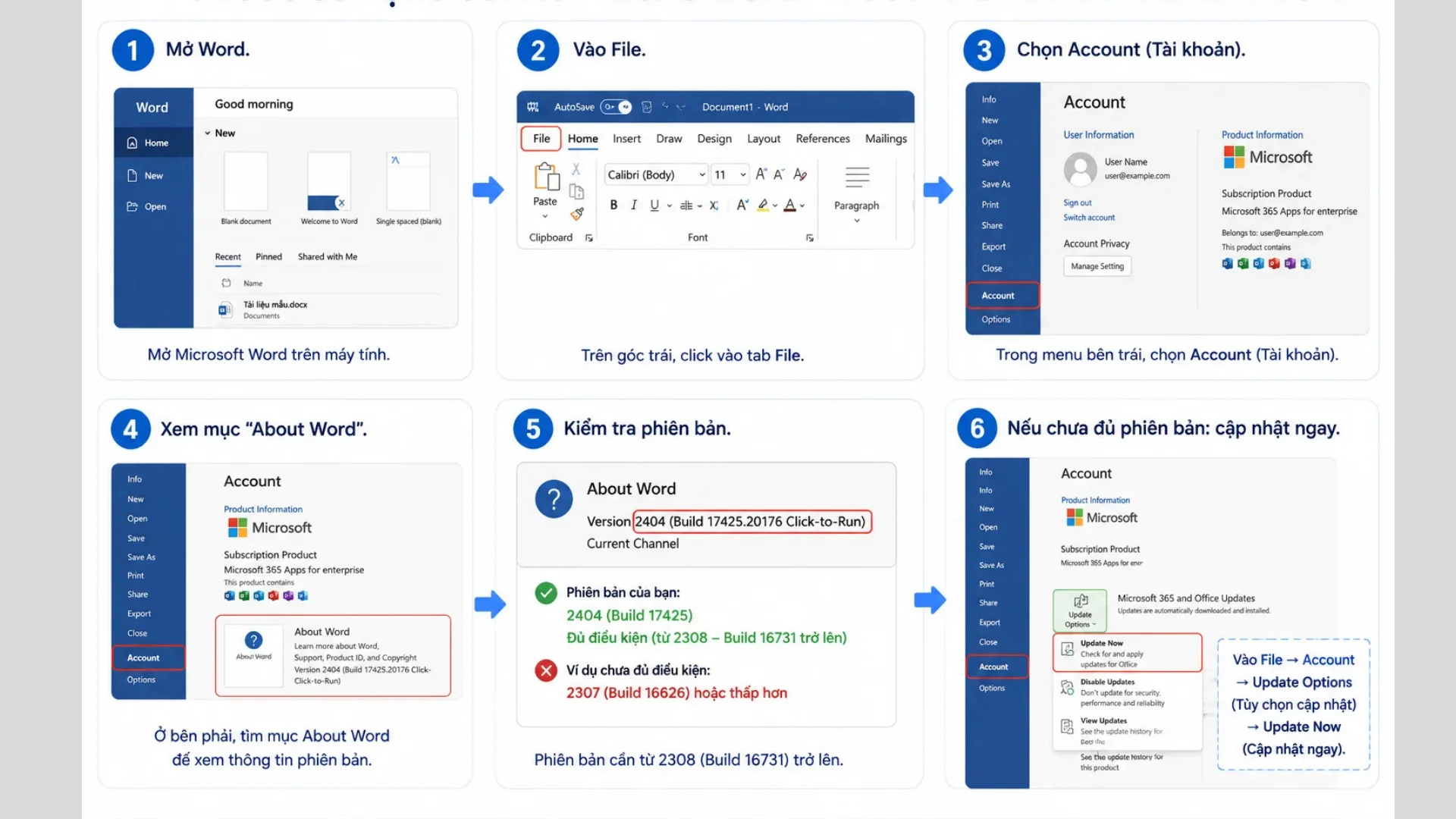
Task: Open the File tab
Action: point(541,139)
